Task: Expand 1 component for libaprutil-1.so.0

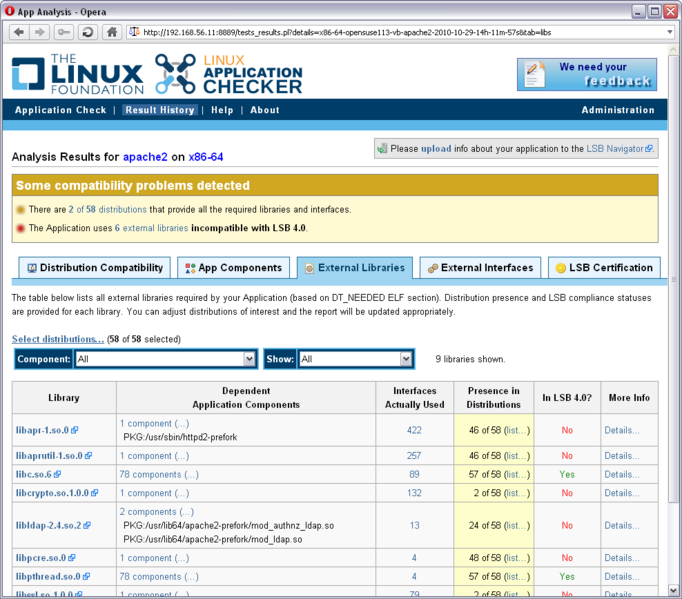Action: pyautogui.click(x=154, y=456)
